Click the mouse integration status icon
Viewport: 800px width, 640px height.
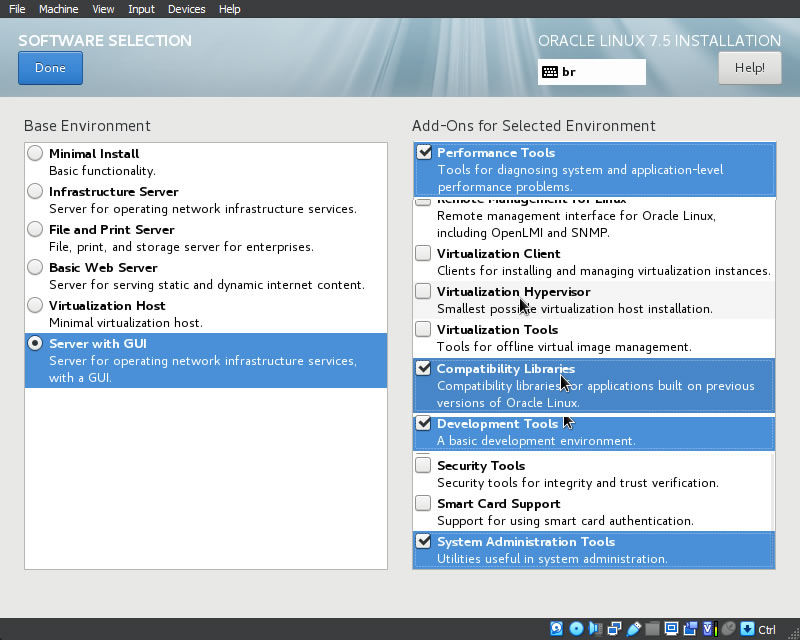click(x=730, y=629)
